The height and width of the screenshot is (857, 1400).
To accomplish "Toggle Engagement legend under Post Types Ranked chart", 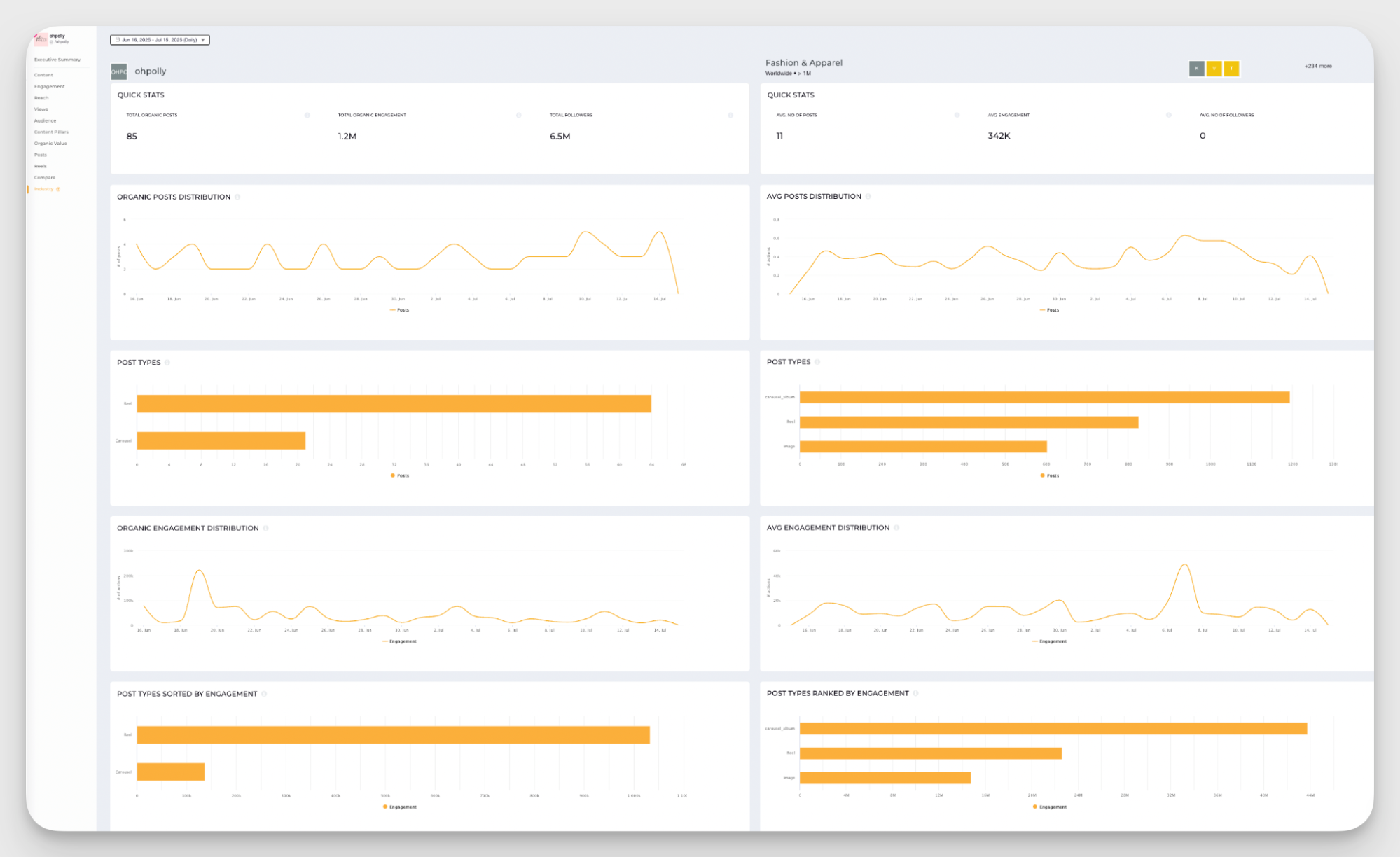I will tap(1050, 807).
